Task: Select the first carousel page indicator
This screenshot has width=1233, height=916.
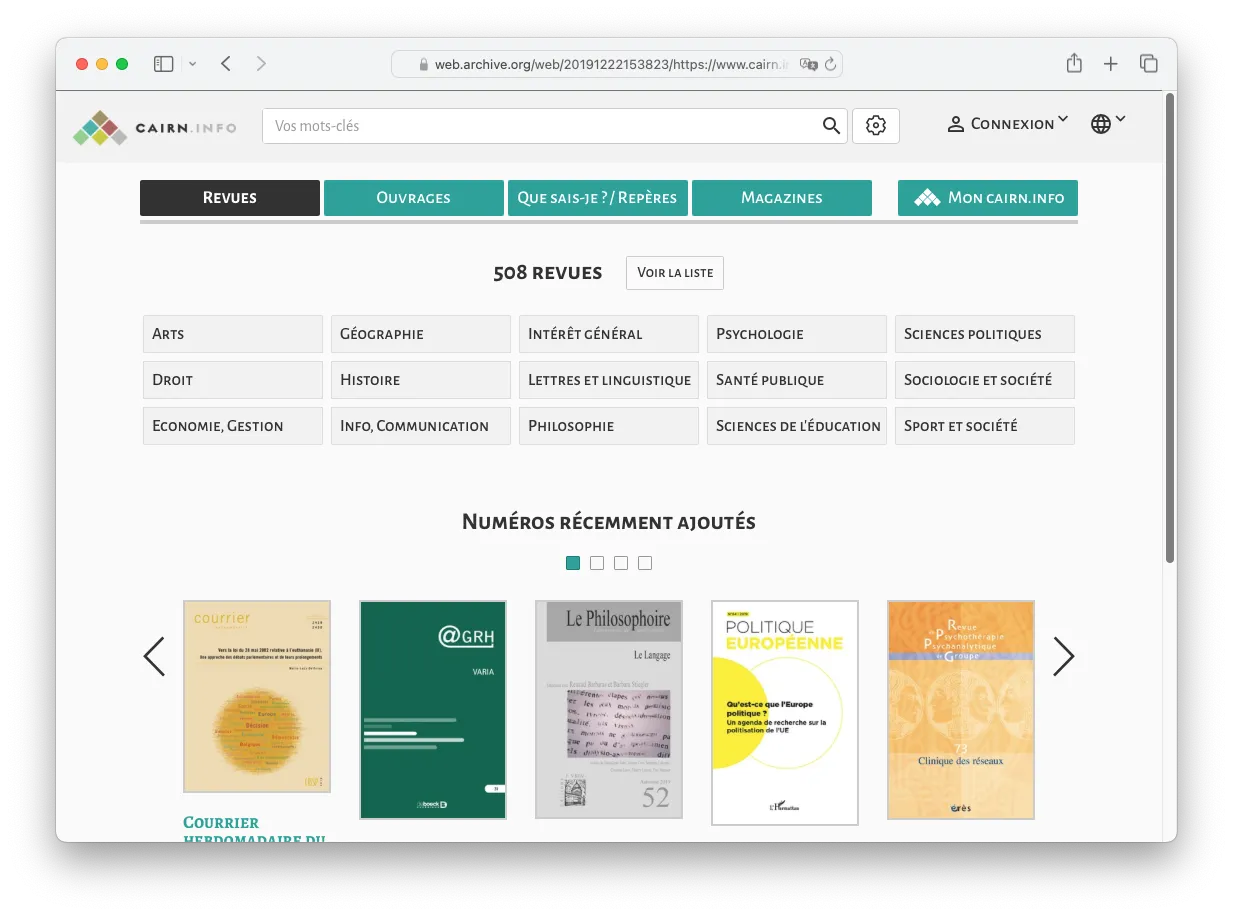Action: (573, 563)
